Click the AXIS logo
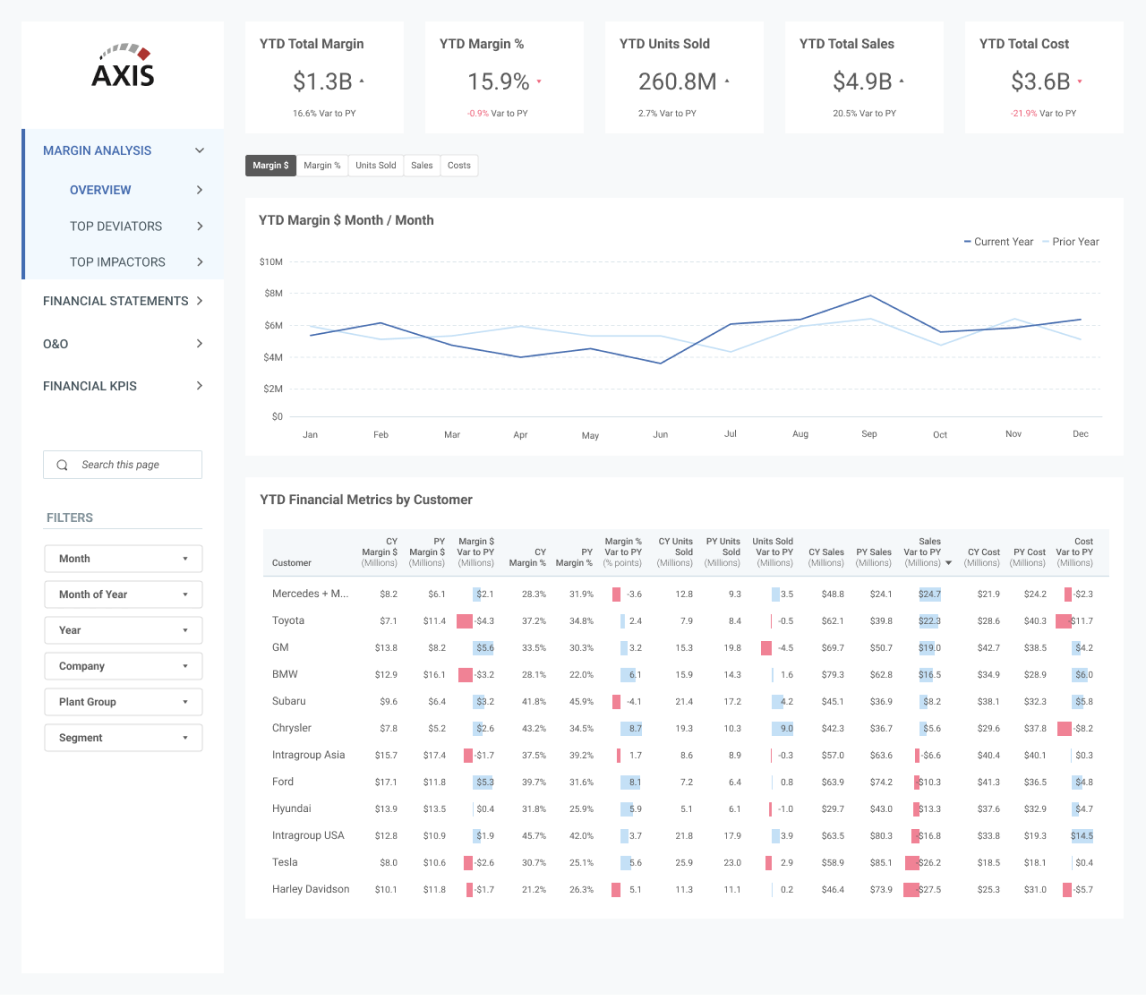 (123, 66)
